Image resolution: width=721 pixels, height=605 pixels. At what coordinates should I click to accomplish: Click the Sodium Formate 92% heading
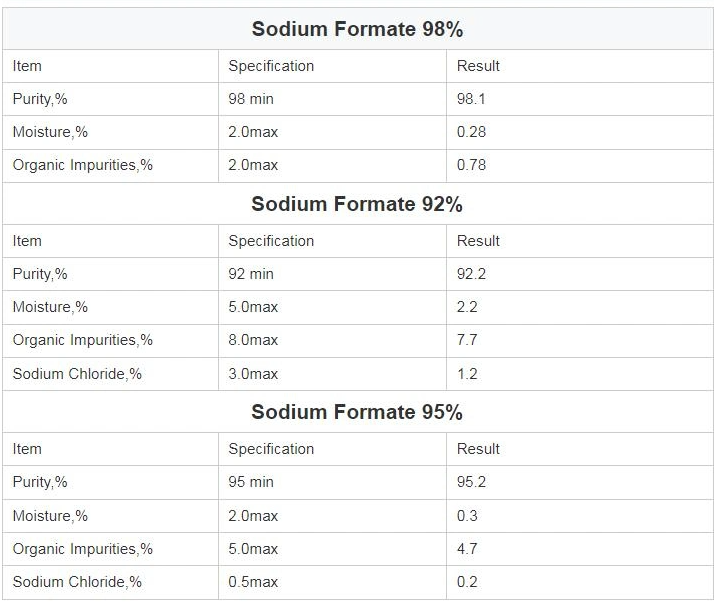point(357,204)
